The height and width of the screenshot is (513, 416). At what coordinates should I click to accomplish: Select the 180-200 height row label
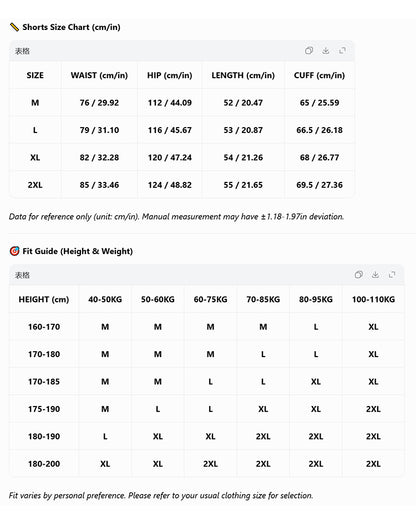[44, 464]
